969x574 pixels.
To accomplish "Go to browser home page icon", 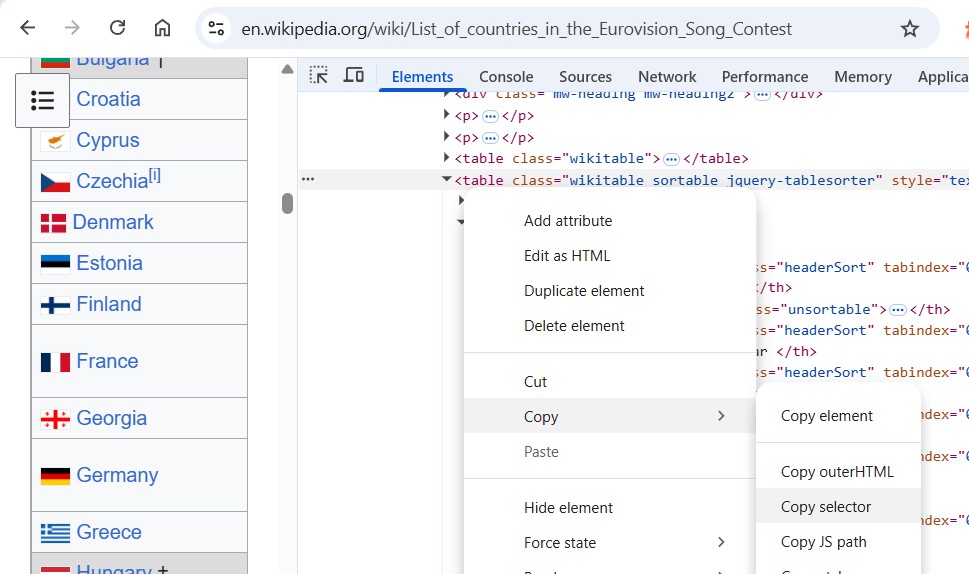I will click(x=162, y=28).
